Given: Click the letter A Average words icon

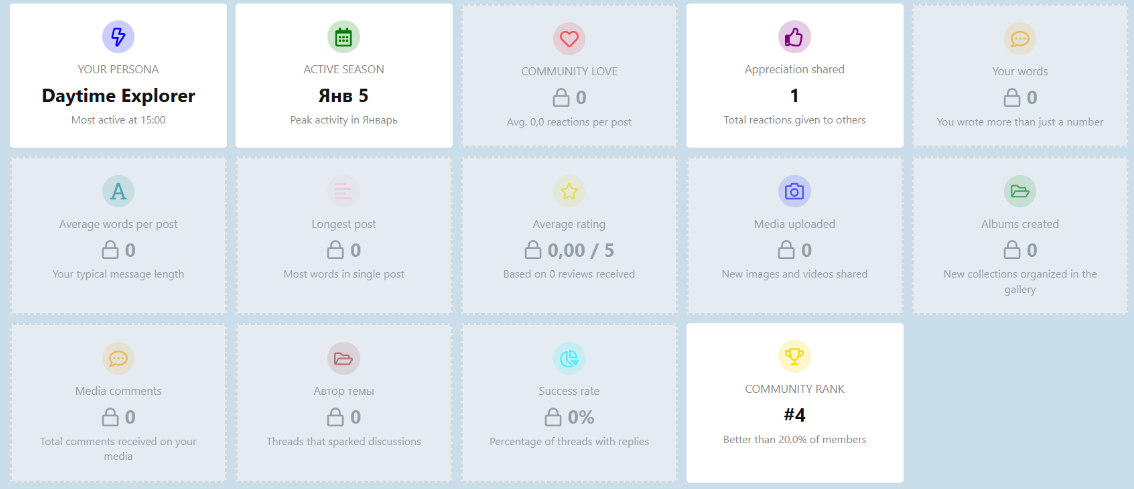Looking at the screenshot, I should pos(118,191).
